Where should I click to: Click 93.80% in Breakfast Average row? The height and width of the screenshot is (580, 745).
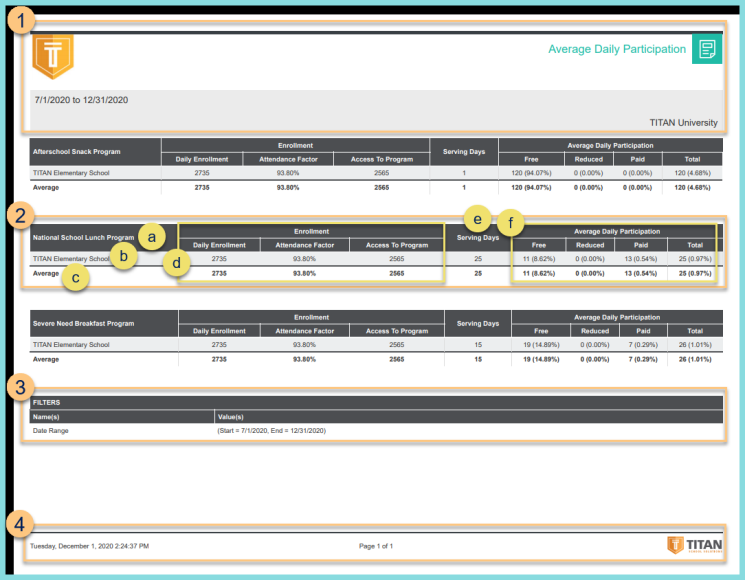pyautogui.click(x=304, y=360)
